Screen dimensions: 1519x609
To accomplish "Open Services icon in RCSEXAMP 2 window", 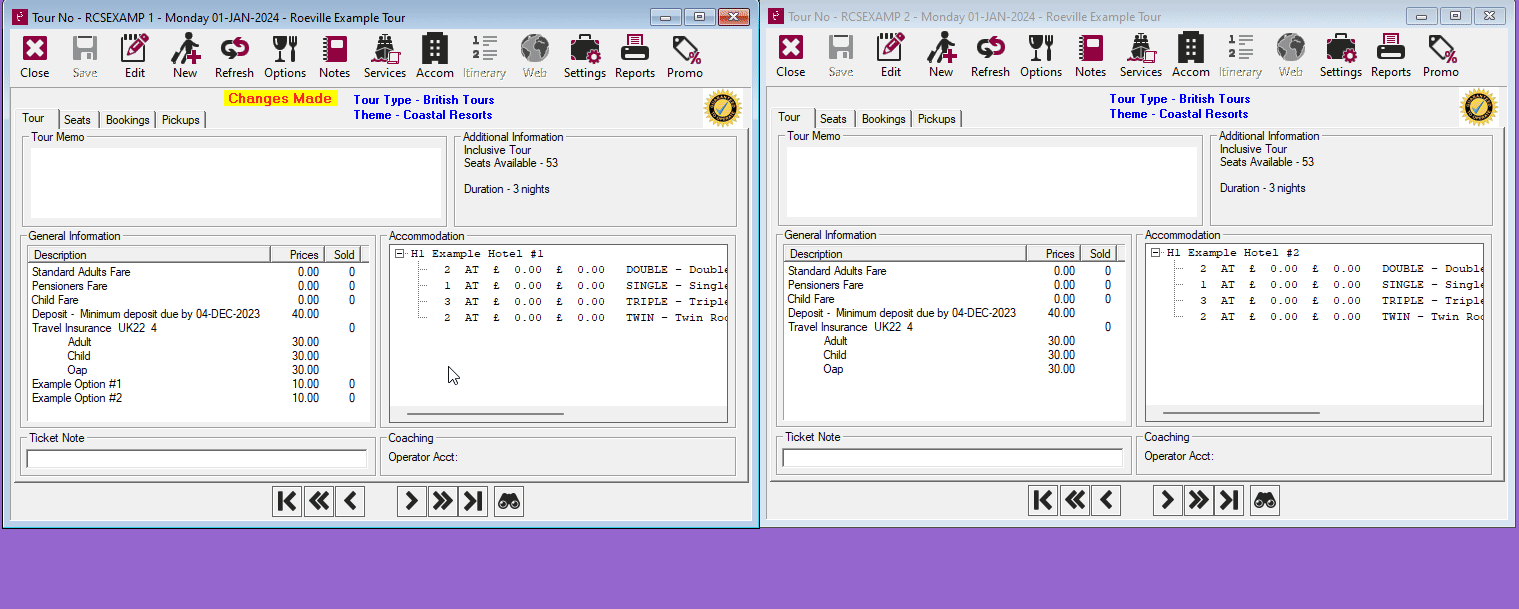I will tap(1141, 55).
